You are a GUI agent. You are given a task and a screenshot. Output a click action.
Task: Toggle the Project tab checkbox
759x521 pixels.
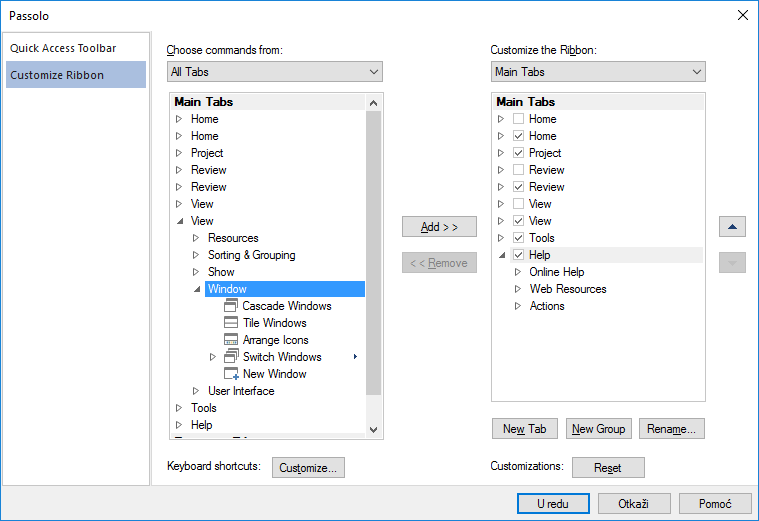518,153
